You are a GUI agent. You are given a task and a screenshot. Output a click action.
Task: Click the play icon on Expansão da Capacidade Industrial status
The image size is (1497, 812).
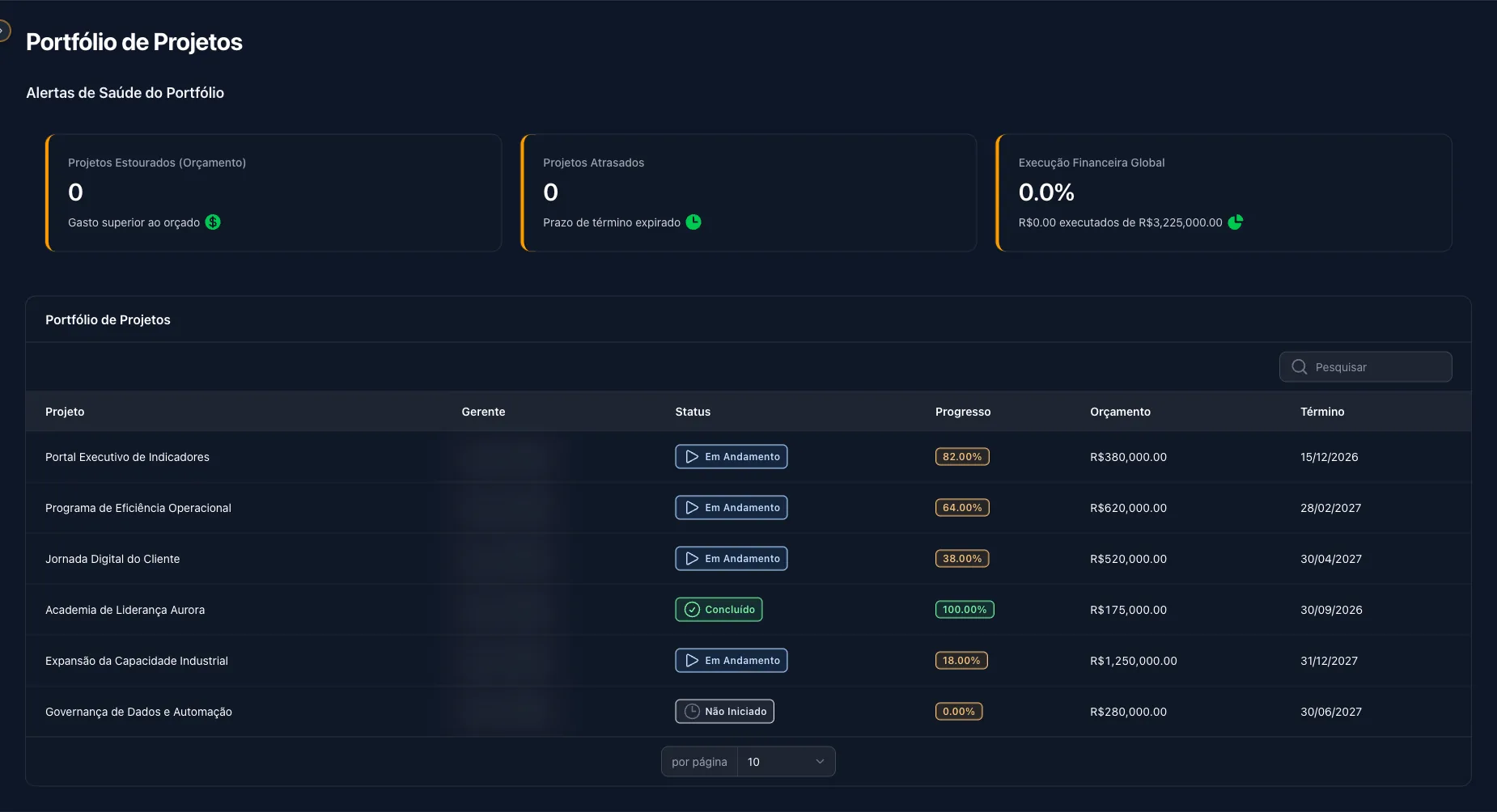[x=692, y=660]
